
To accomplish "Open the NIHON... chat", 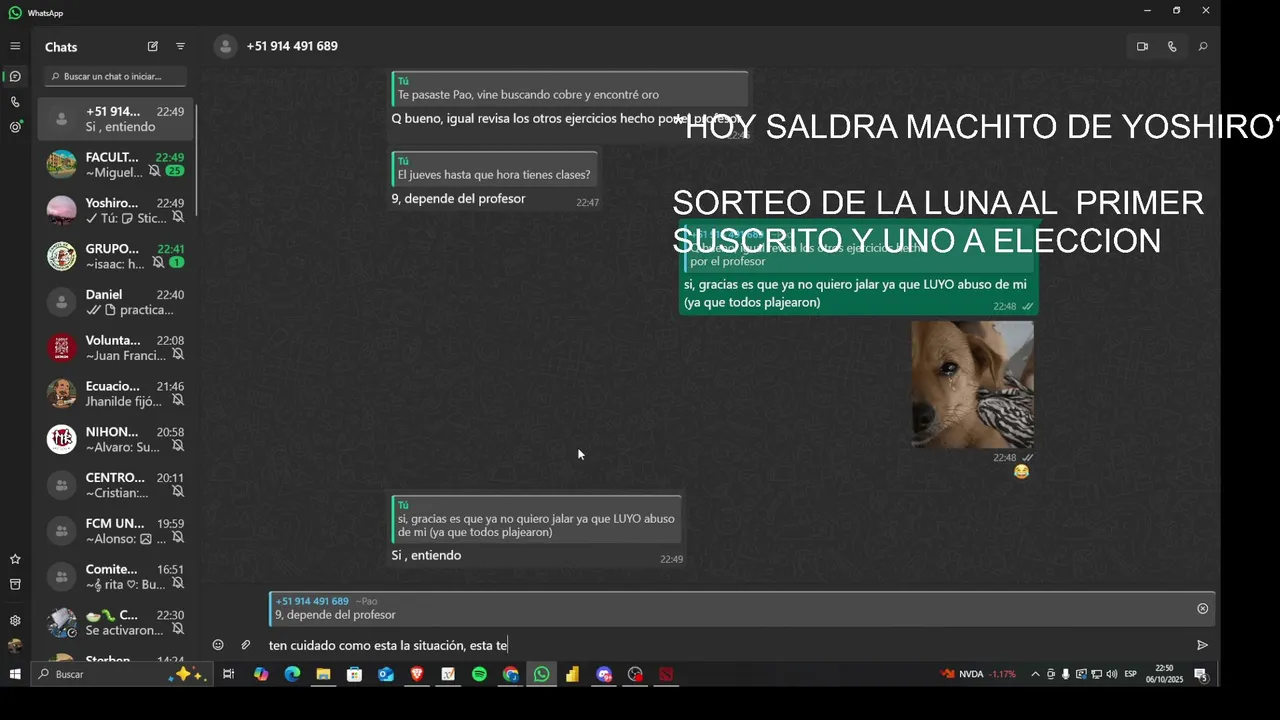I will click(117, 439).
